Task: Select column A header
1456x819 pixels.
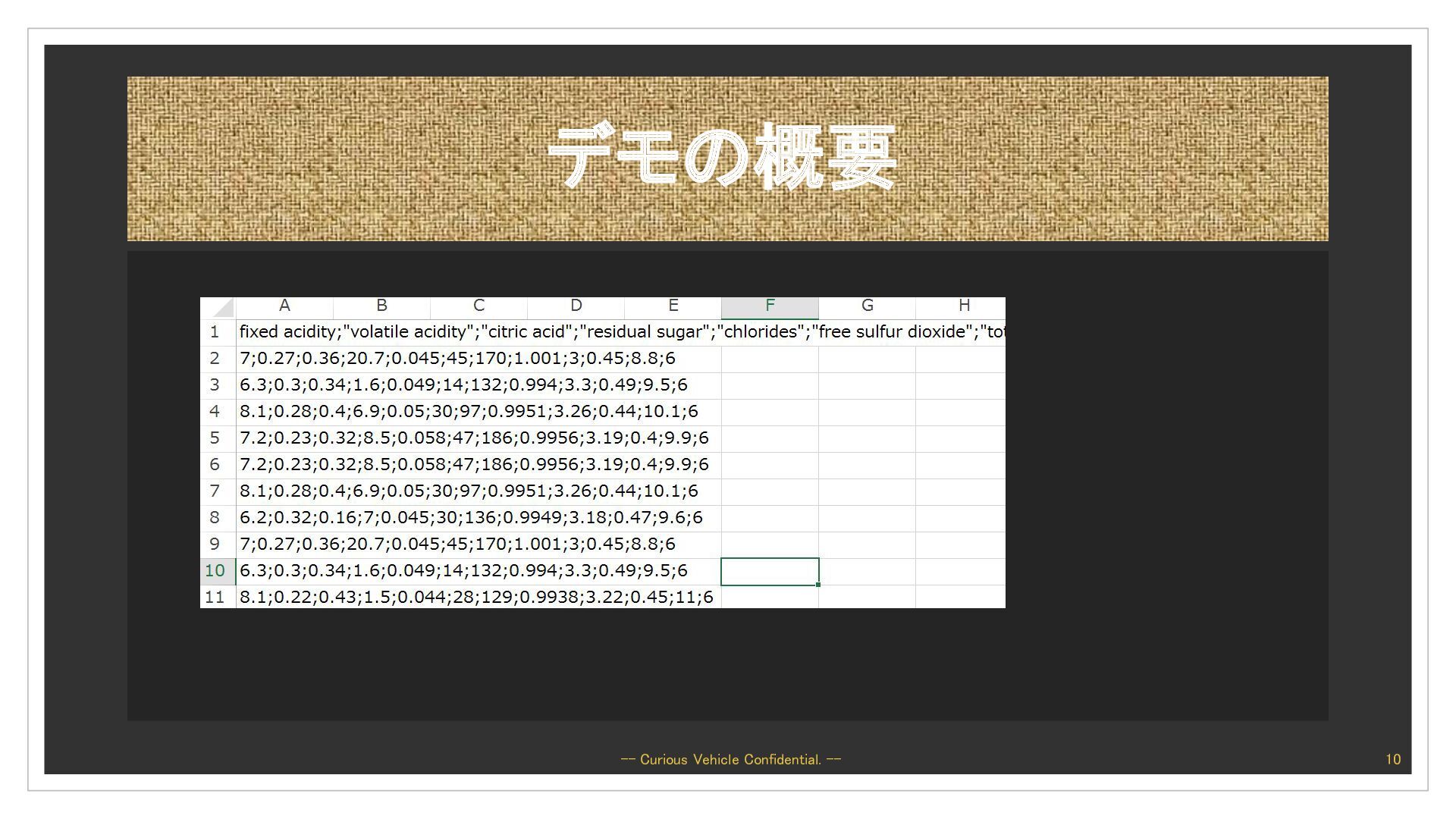Action: click(x=284, y=306)
